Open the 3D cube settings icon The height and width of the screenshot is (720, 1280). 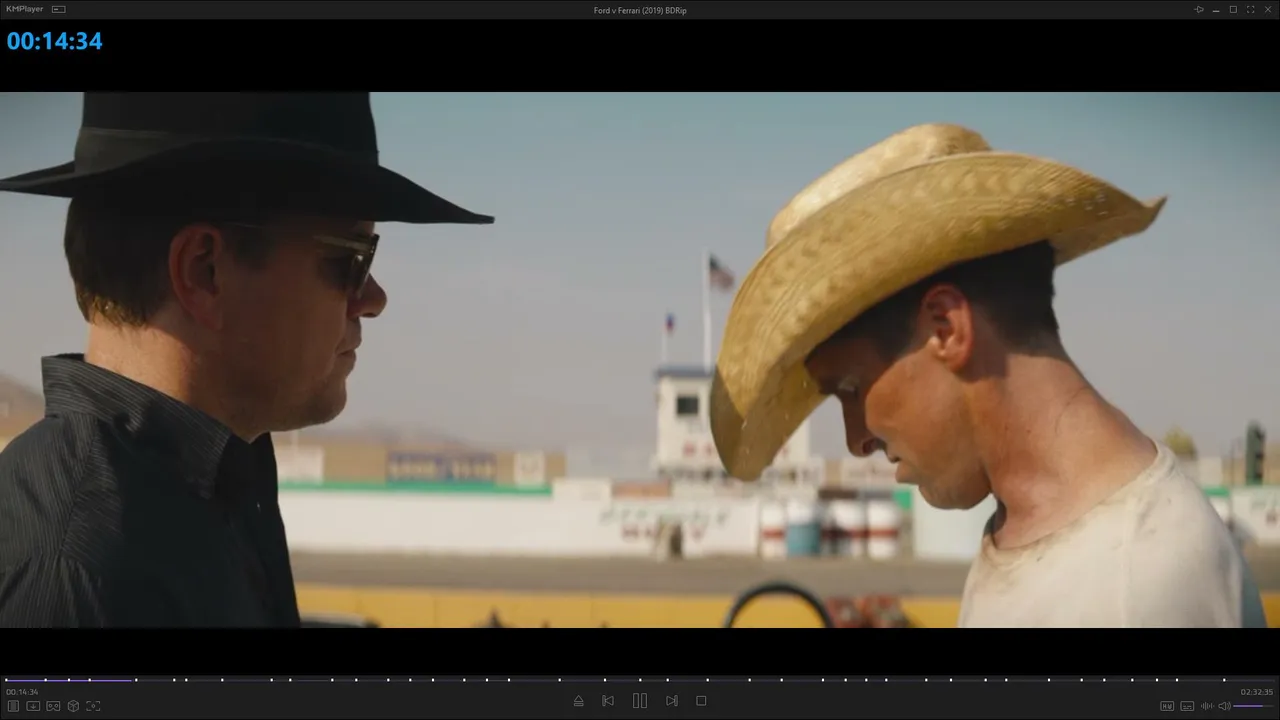(73, 706)
